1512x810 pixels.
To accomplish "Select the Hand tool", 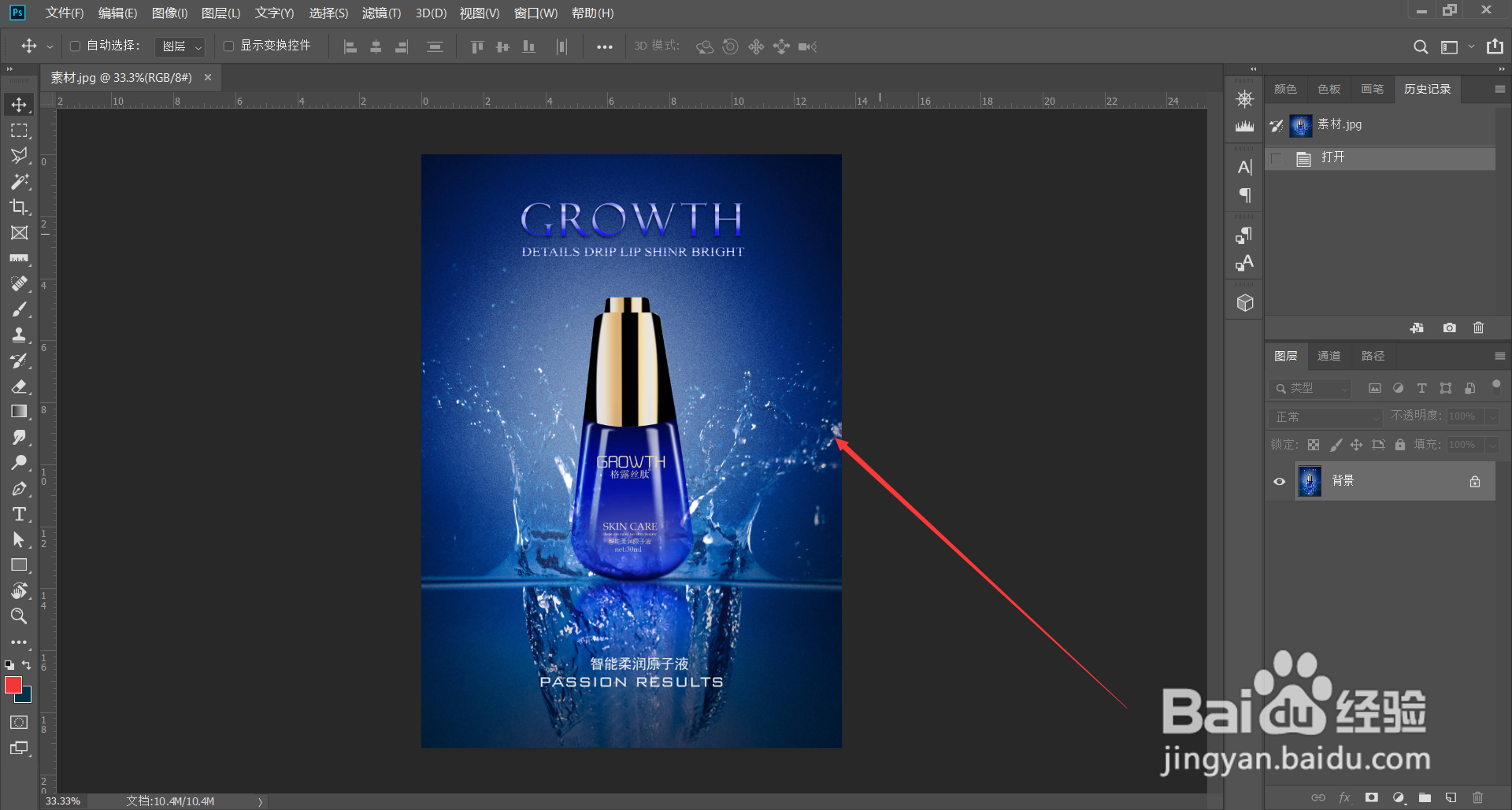I will pos(19,591).
